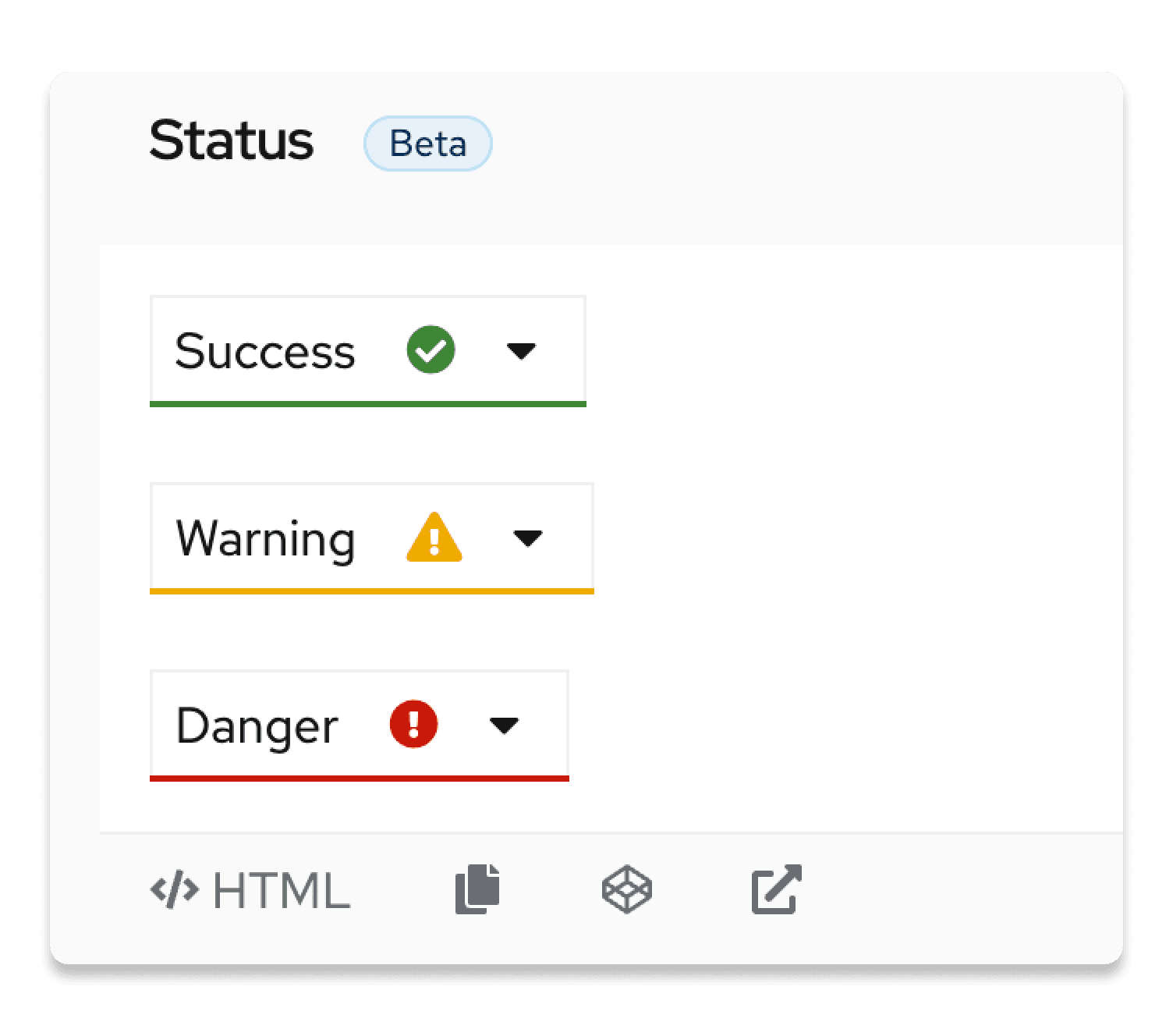Click the yellow underline of Warning select
1173x1036 pixels.
(371, 591)
